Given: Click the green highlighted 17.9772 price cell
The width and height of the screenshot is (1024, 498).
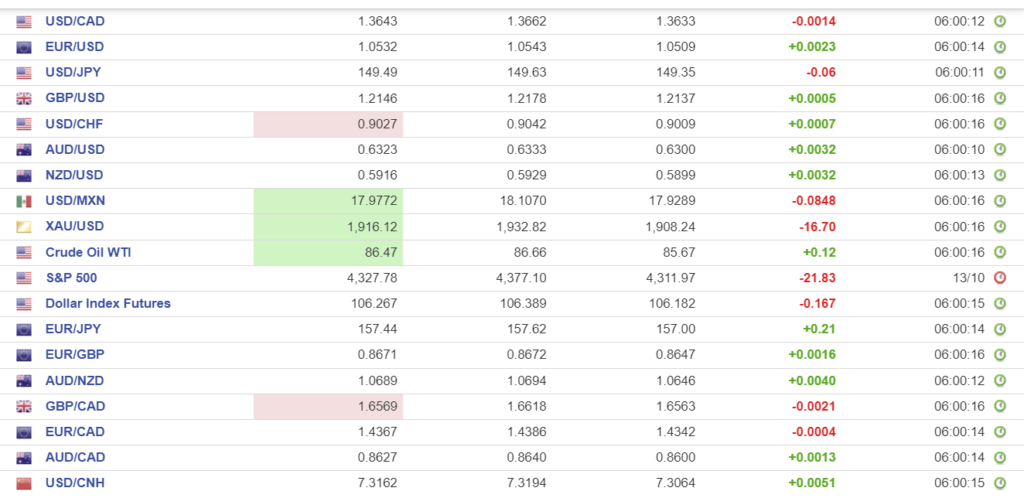Looking at the screenshot, I should pos(328,201).
